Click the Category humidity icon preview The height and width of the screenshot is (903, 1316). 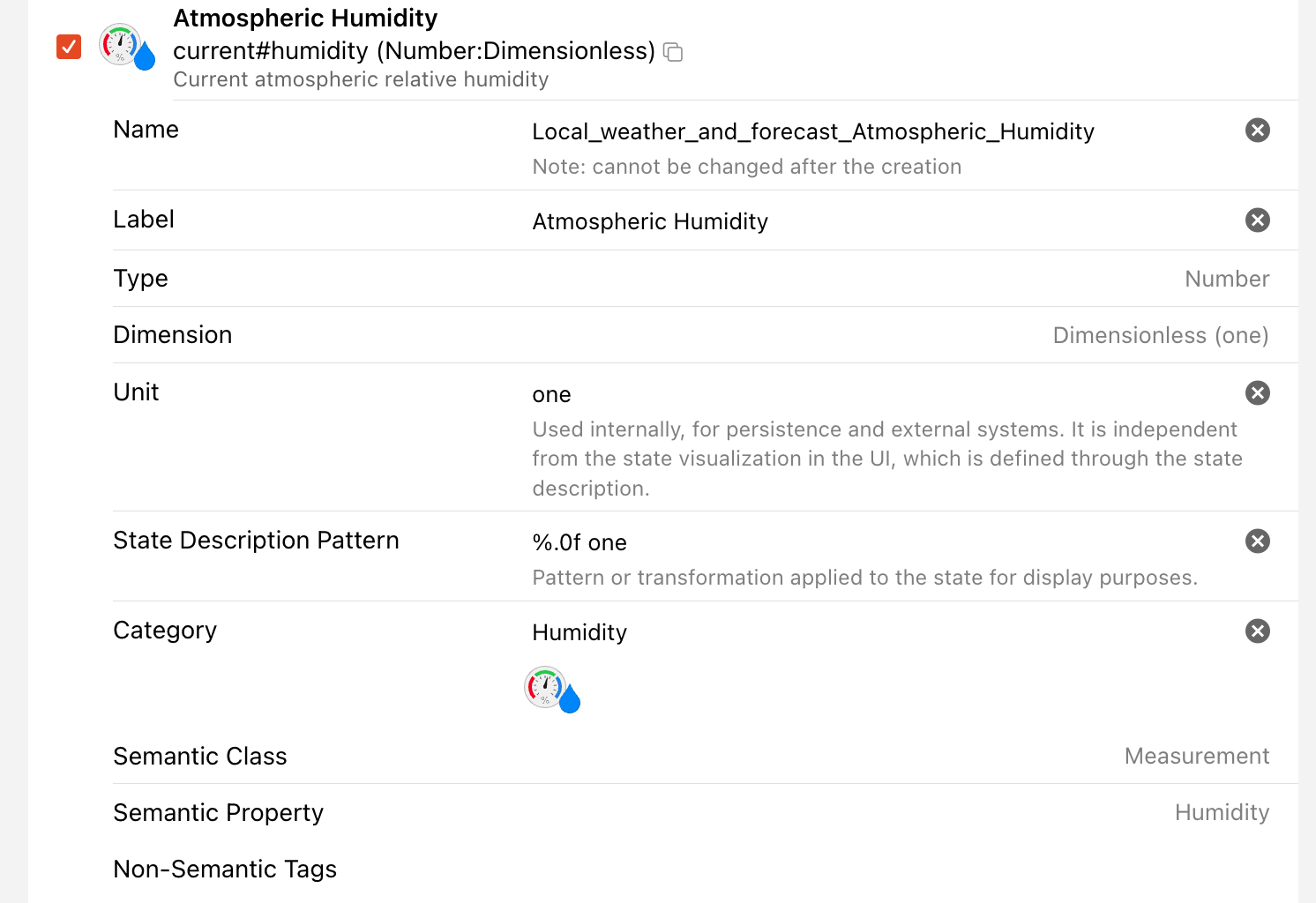(552, 690)
